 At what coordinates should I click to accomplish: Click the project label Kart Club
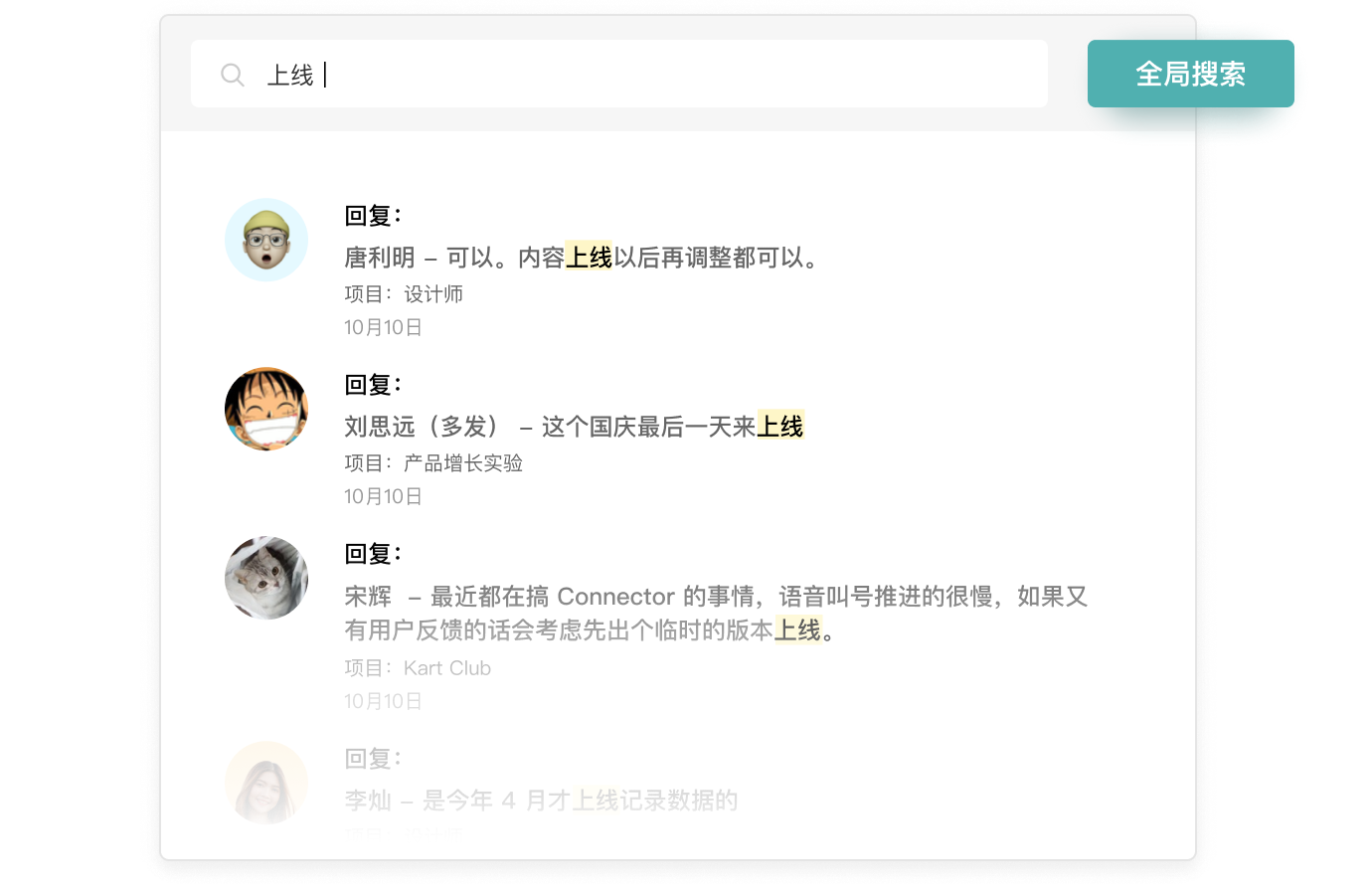click(447, 668)
